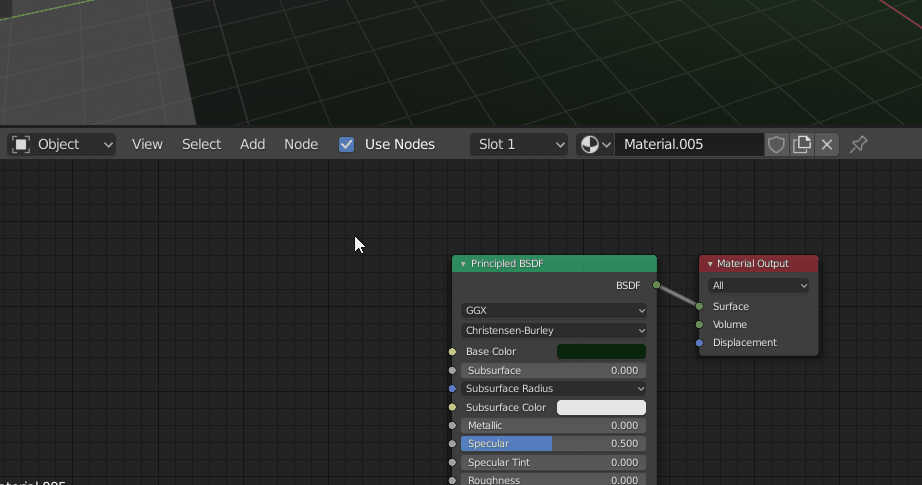Select the Principled BSDF node header
The height and width of the screenshot is (485, 922).
point(554,263)
